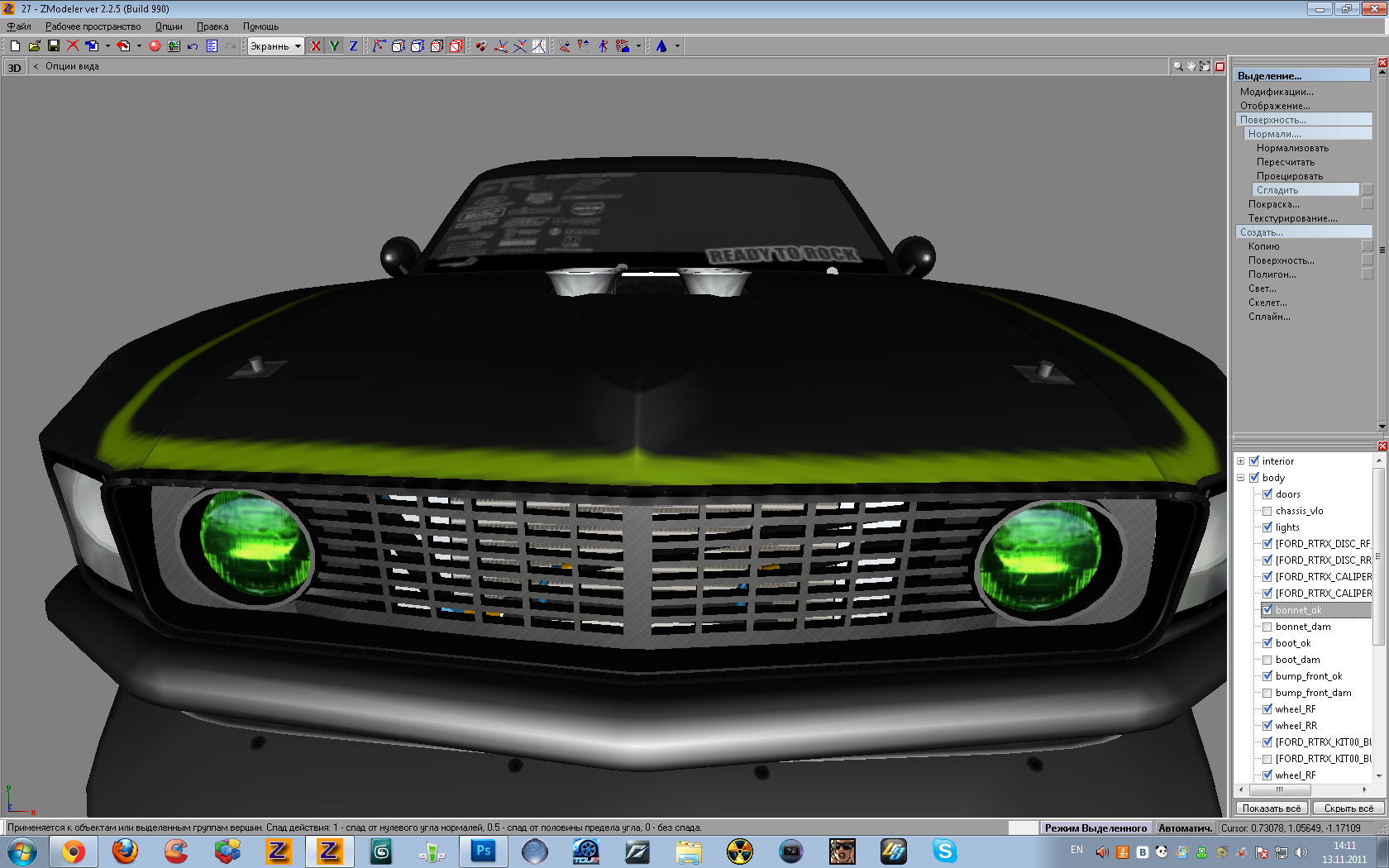1389x868 pixels.
Task: Open the Экранные axis dropdown
Action: pyautogui.click(x=298, y=46)
